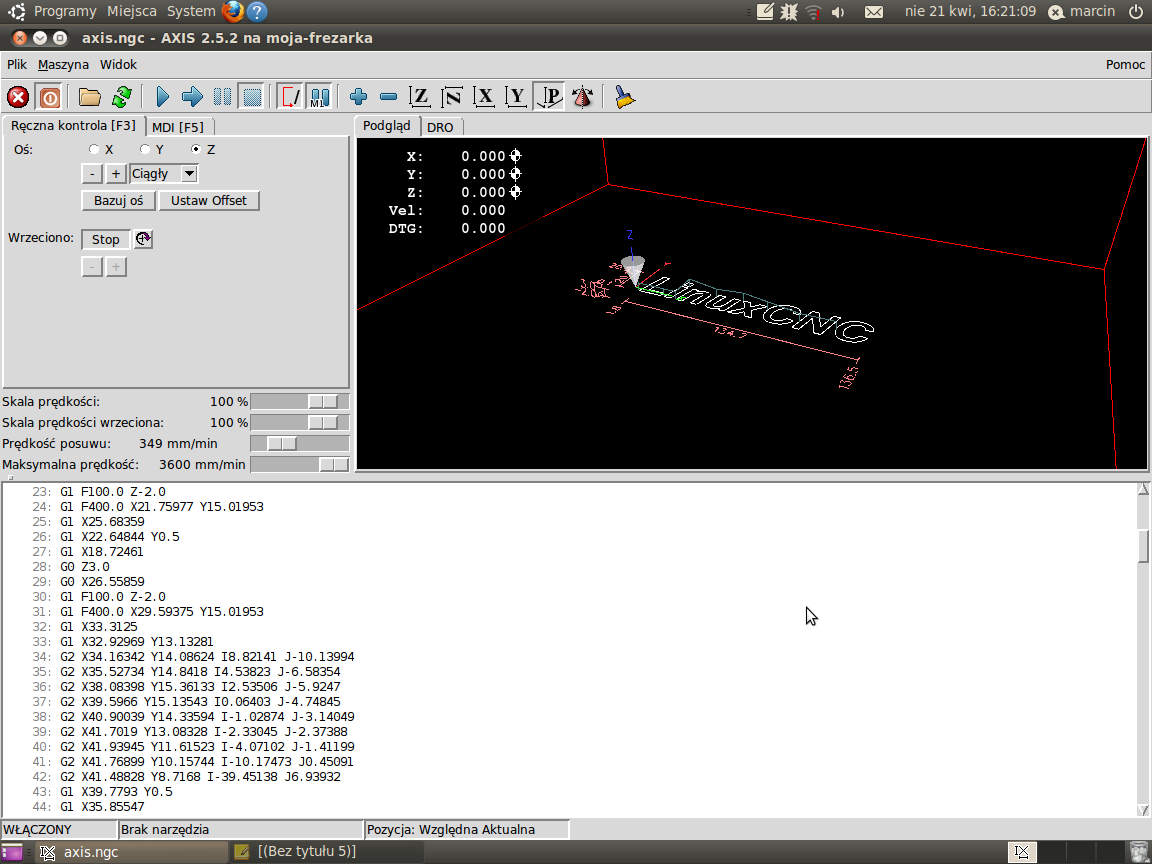
Task: Adjust Maksymalna prędkość slider
Action: pyautogui.click(x=333, y=464)
